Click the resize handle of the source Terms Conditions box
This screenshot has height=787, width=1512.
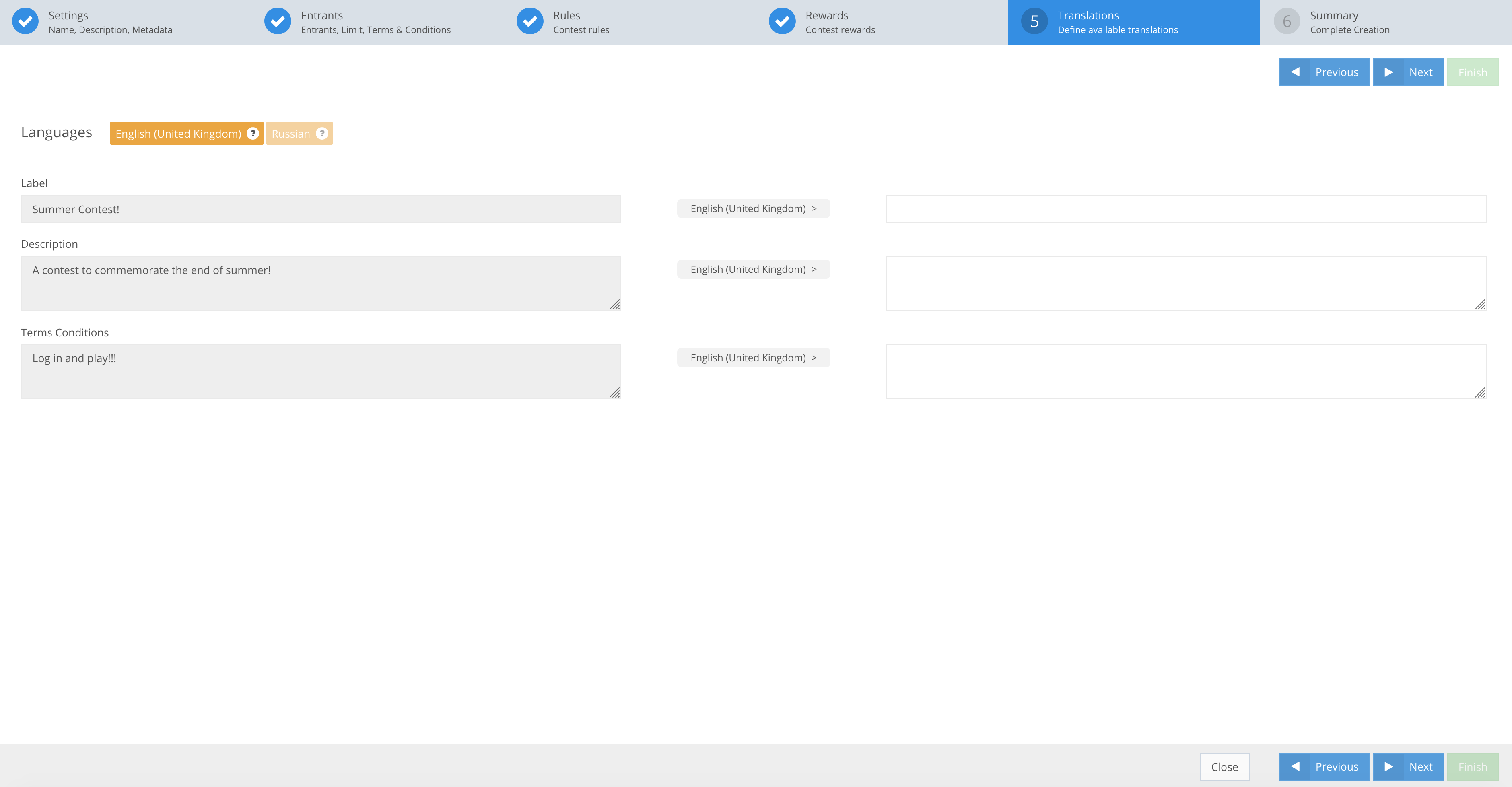click(614, 393)
